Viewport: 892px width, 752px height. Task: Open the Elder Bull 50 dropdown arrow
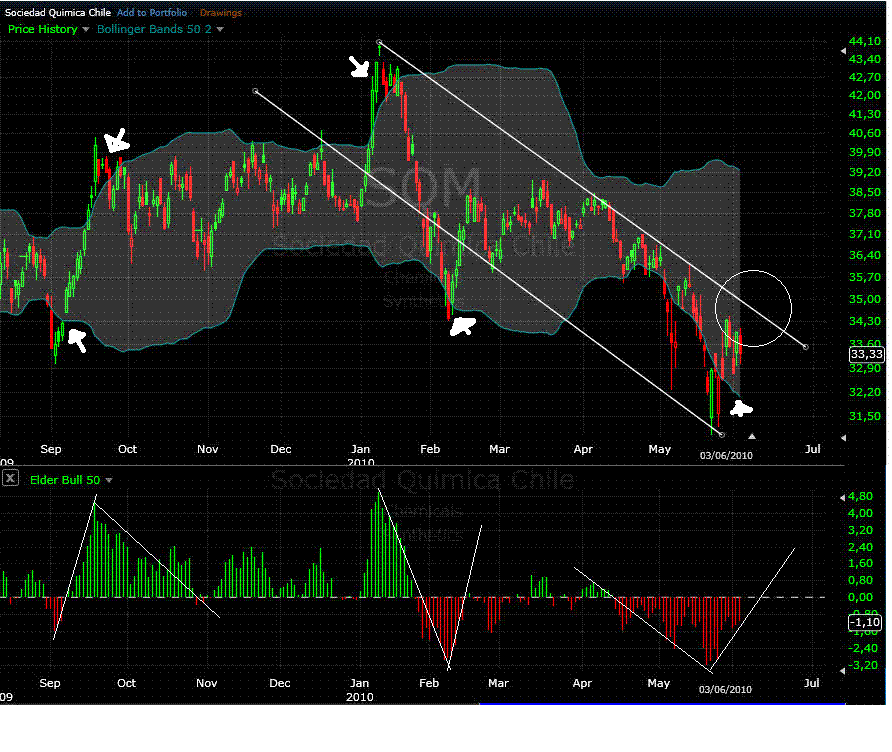point(109,480)
